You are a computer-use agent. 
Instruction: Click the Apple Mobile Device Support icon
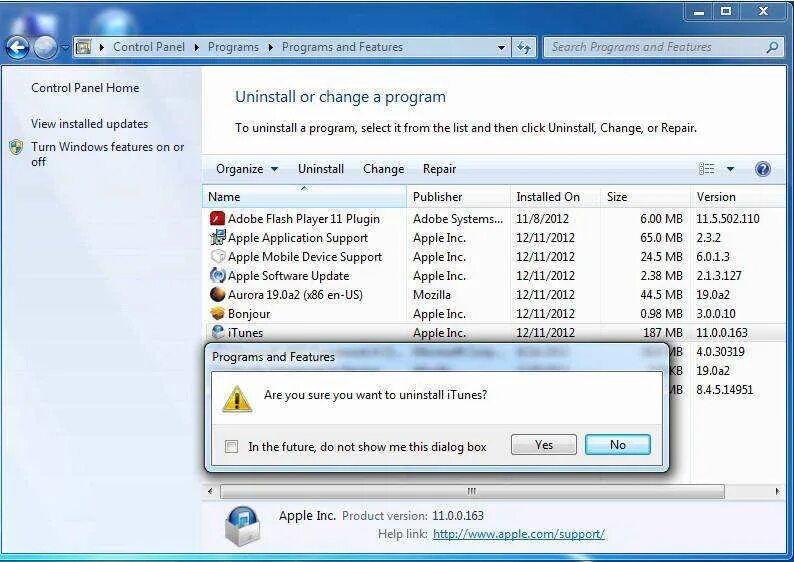point(217,257)
